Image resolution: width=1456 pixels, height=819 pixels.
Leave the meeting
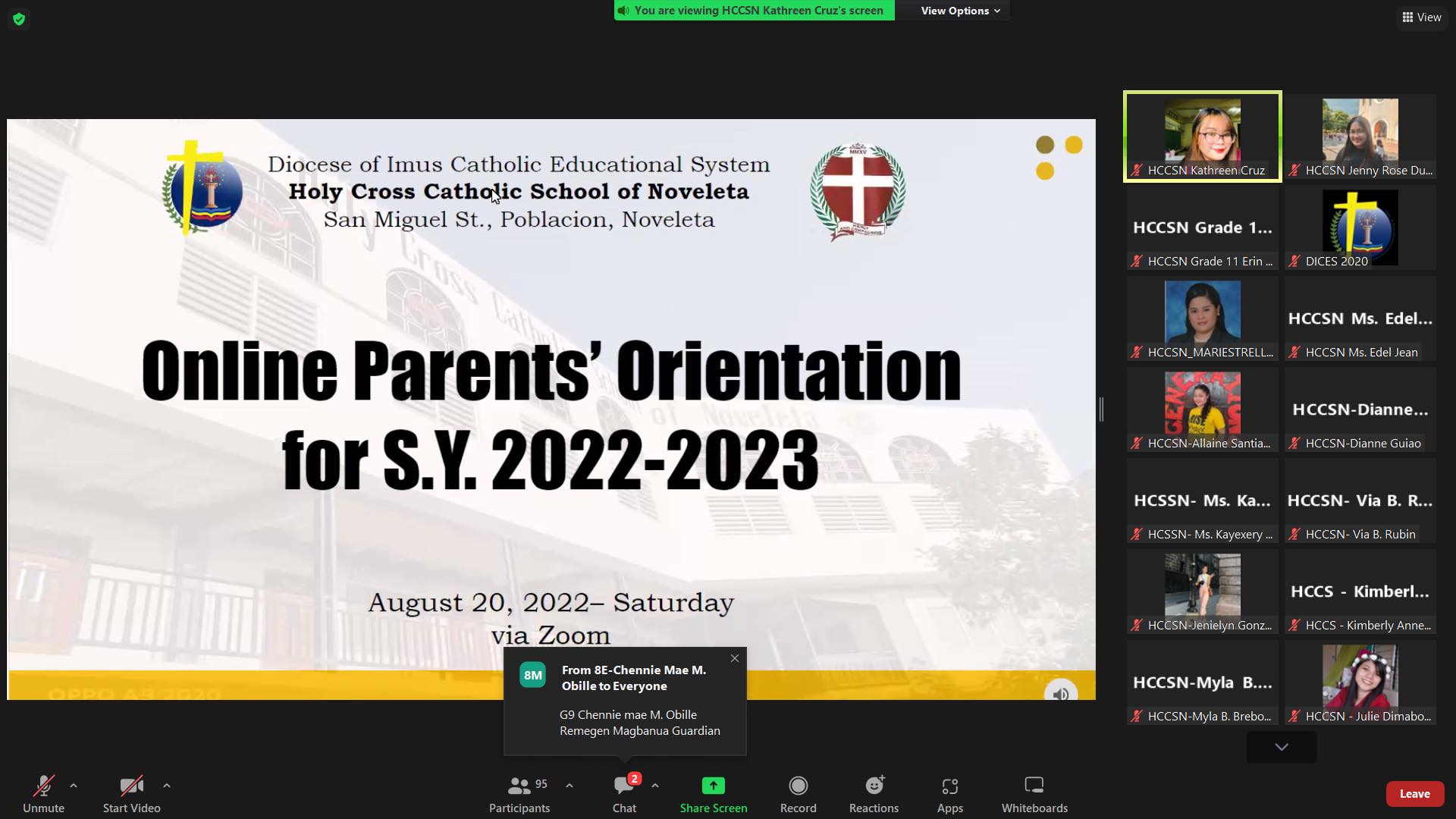click(1414, 793)
